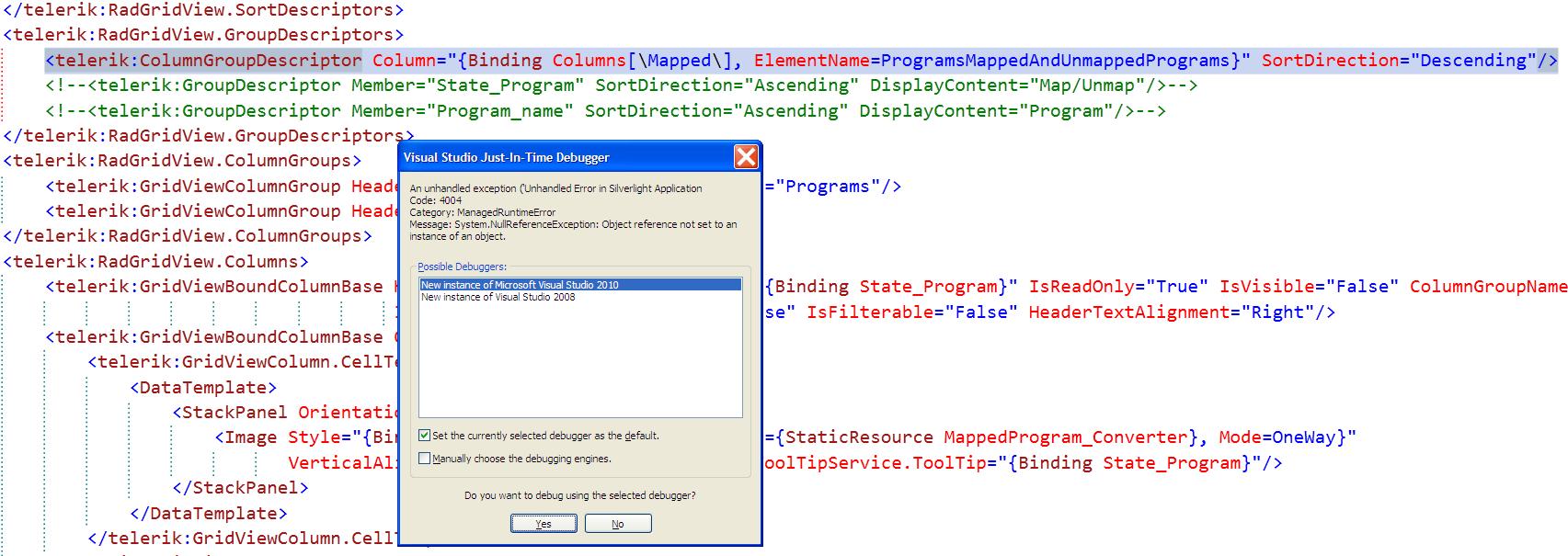Image resolution: width=1568 pixels, height=556 pixels.
Task: Click the opening telerik:RadGridView.Columns tag
Action: (x=156, y=261)
